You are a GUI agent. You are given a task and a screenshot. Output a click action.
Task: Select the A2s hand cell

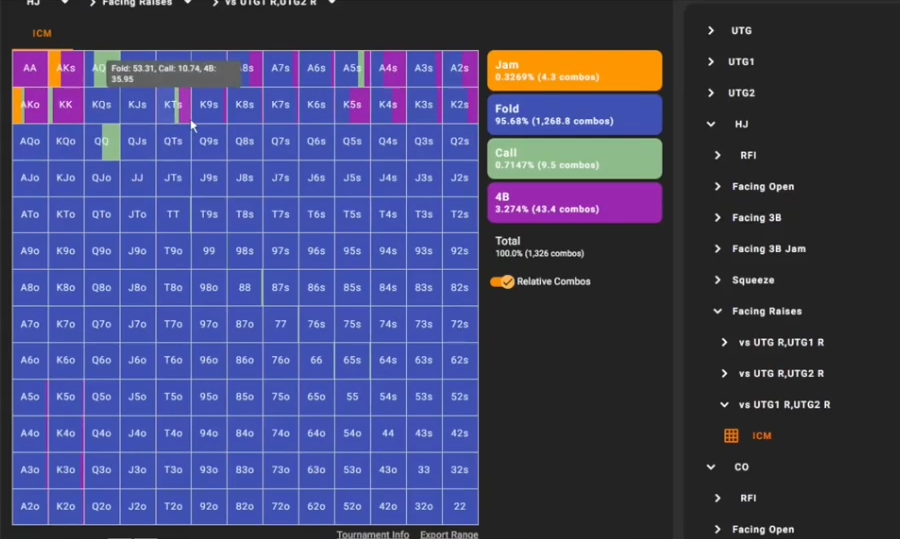click(459, 68)
